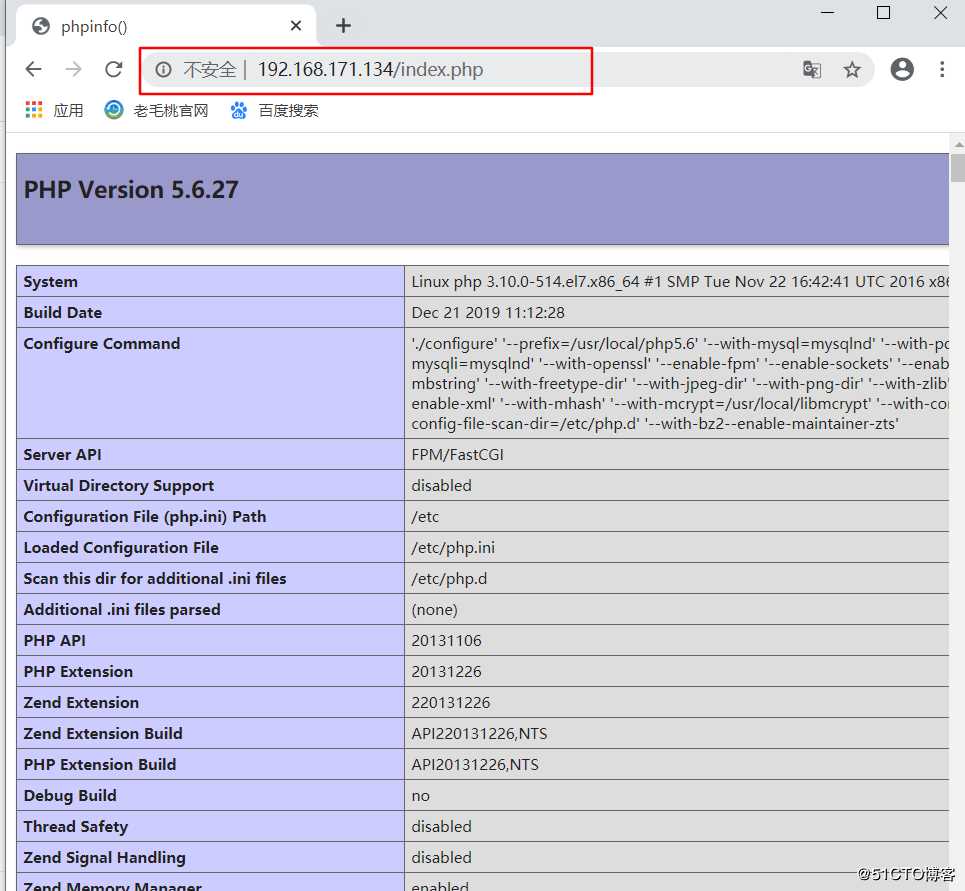The height and width of the screenshot is (891, 965).
Task: Click the '/etc/php.ini' value
Action: tap(453, 548)
